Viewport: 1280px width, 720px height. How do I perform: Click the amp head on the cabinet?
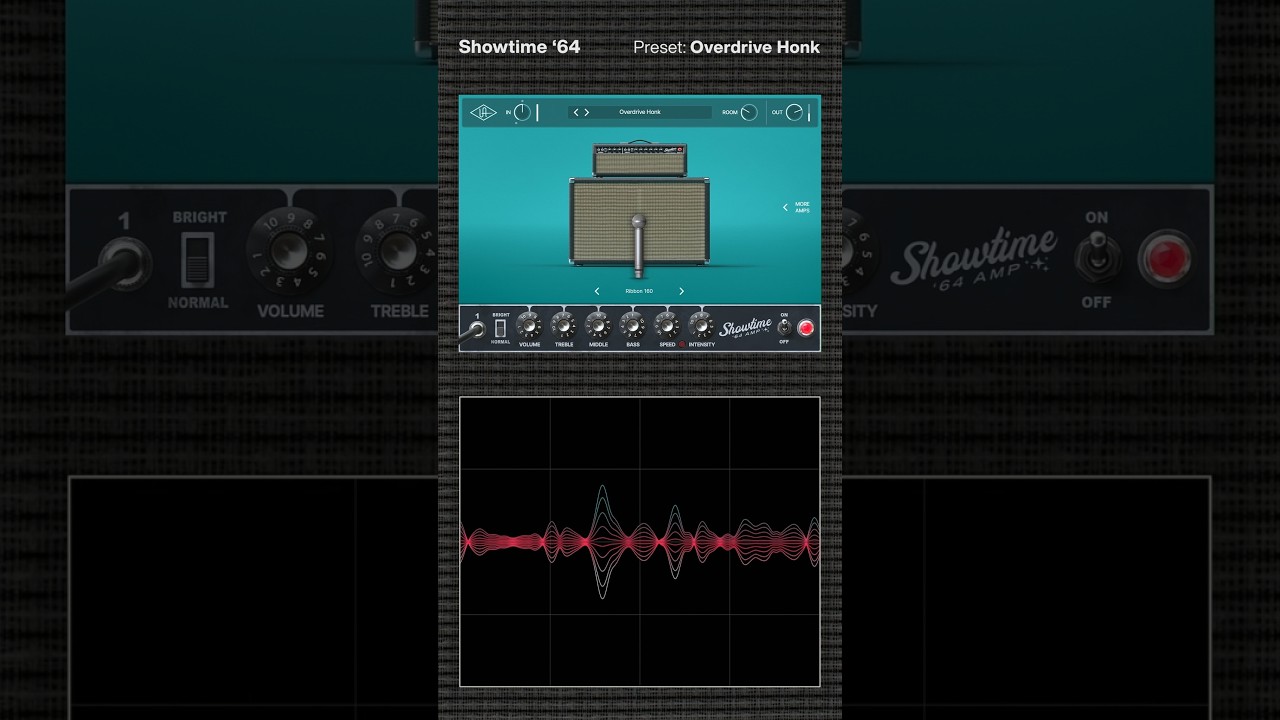click(x=639, y=160)
